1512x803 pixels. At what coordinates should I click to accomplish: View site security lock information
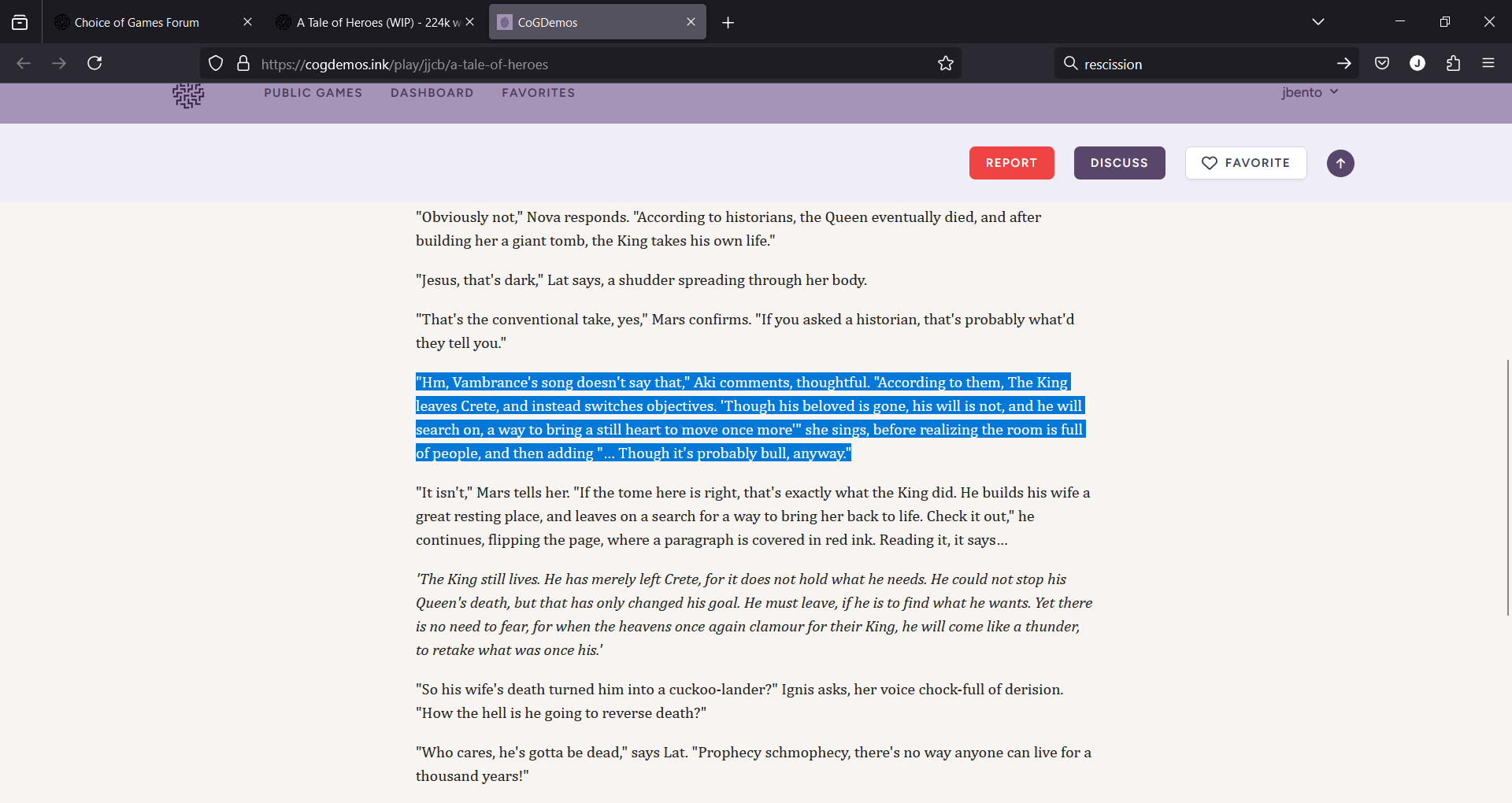point(243,64)
